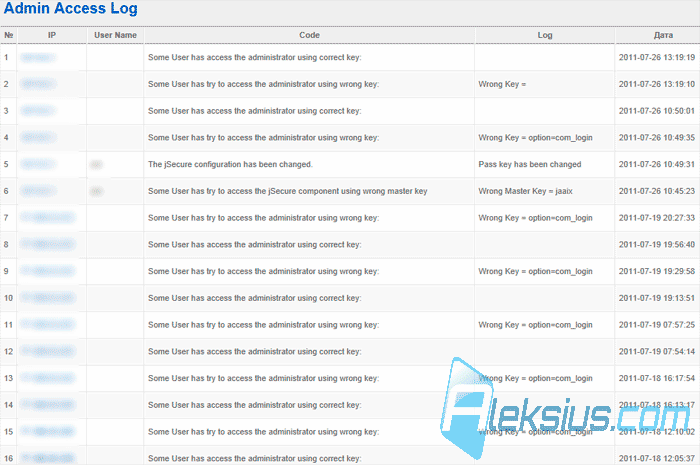The width and height of the screenshot is (700, 465).
Task: Click the User Name column header
Action: (115, 35)
